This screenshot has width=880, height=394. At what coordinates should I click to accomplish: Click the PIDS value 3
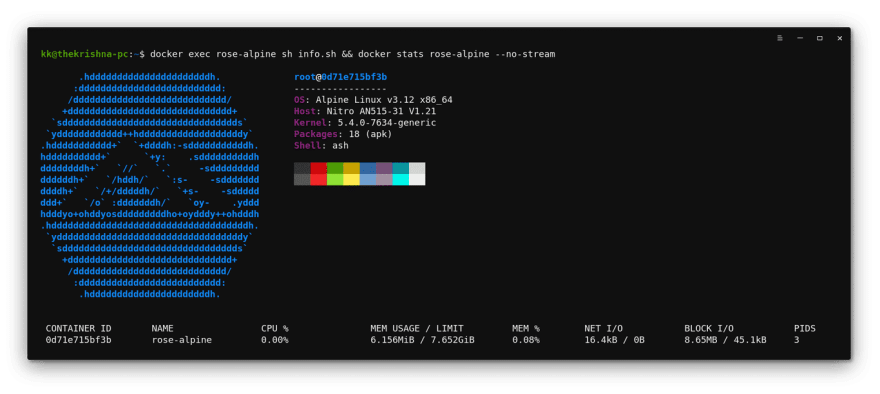pos(796,340)
